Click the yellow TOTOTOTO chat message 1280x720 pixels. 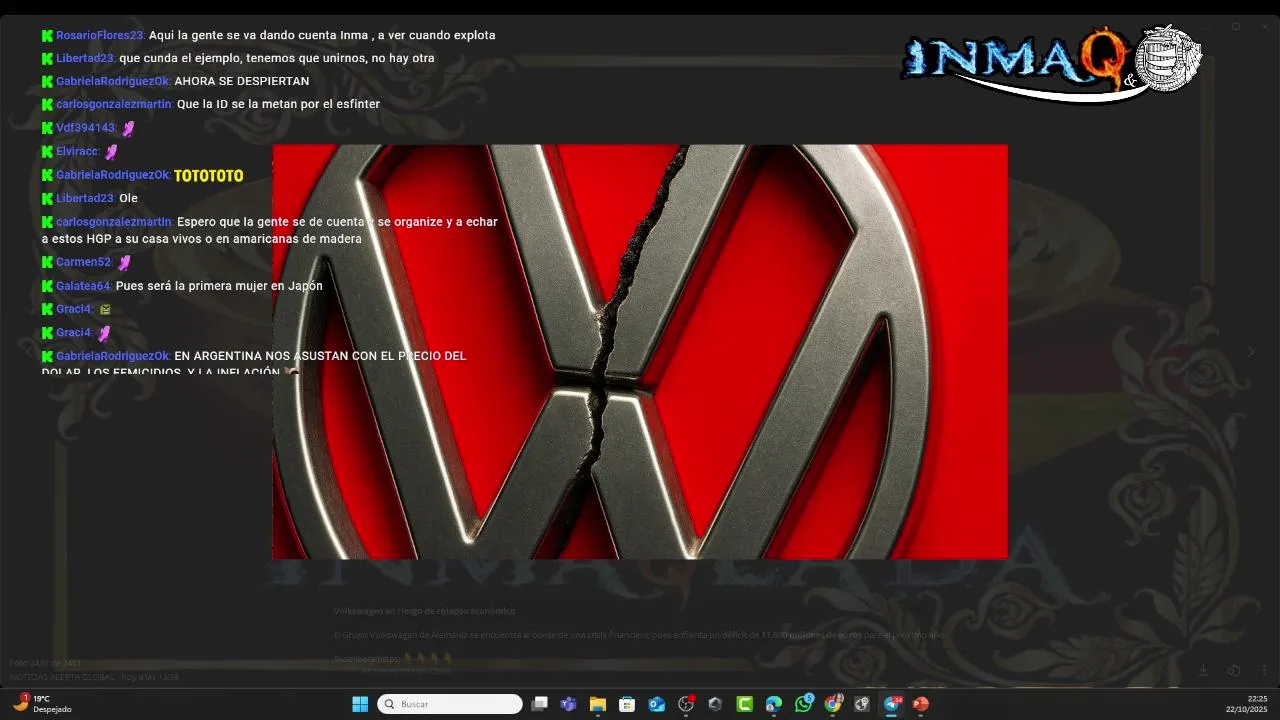(x=209, y=175)
